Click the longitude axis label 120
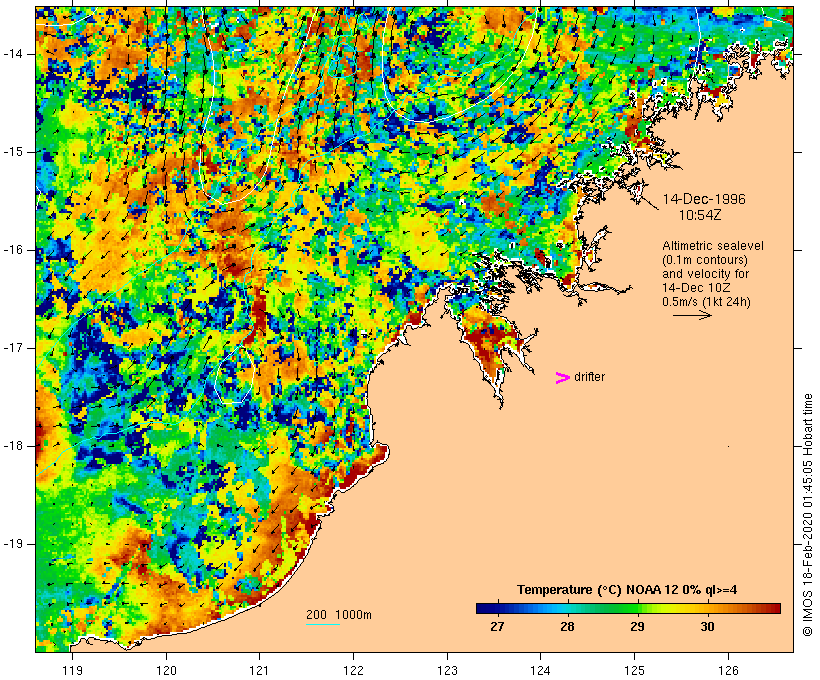820x680 pixels. point(166,670)
